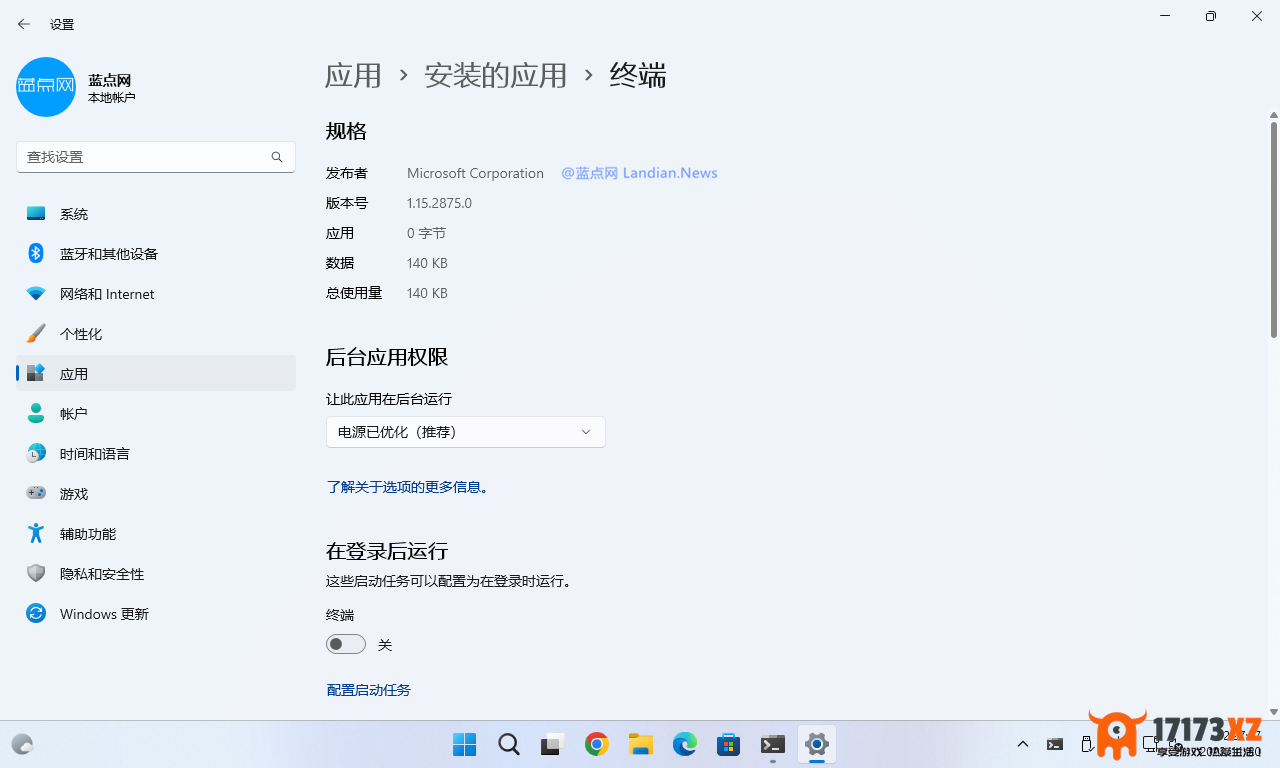The width and height of the screenshot is (1280, 768).
Task: Show hidden system tray icons
Action: pos(1023,744)
